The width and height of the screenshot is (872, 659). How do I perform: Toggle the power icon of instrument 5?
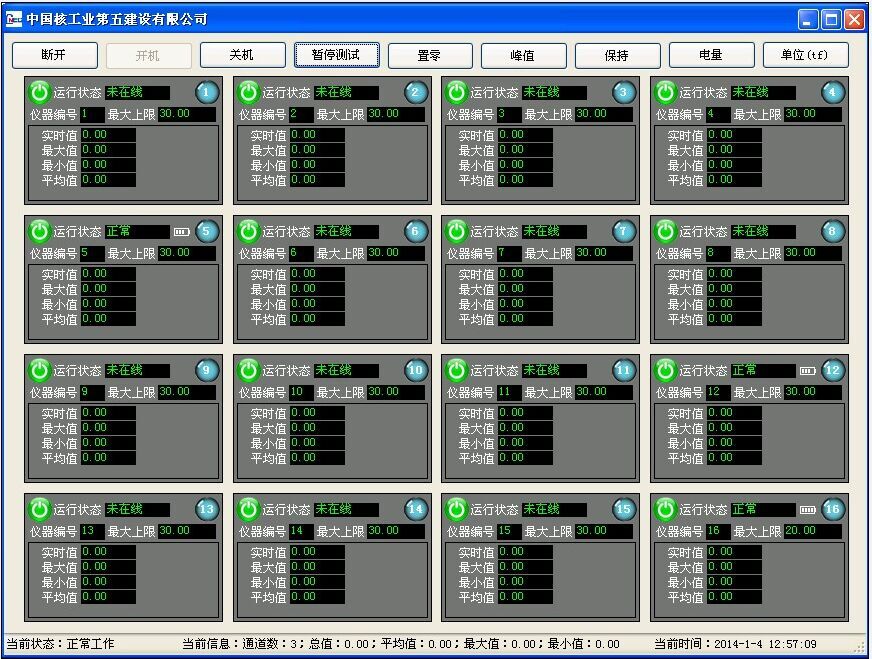click(39, 231)
